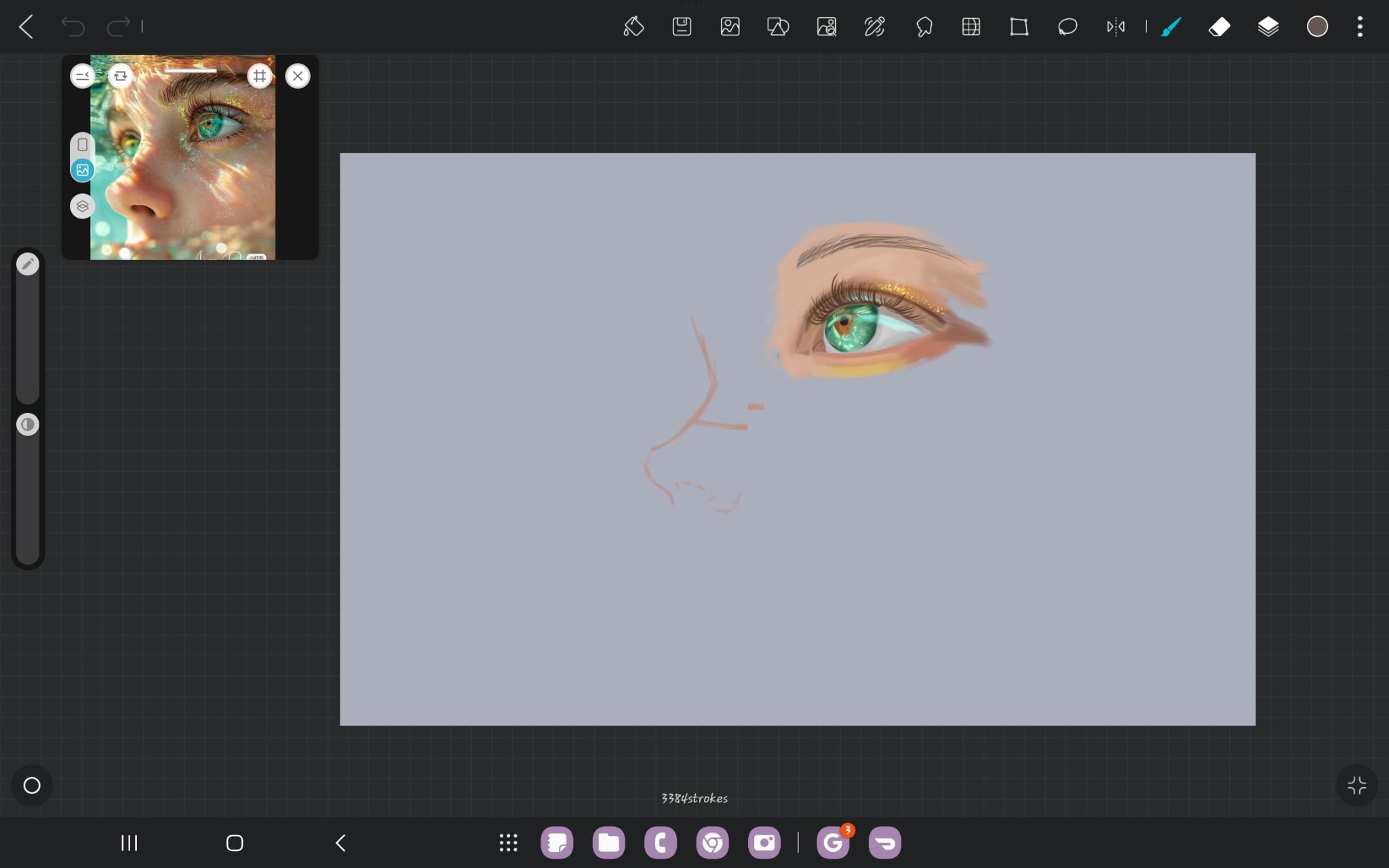The height and width of the screenshot is (868, 1389).
Task: Select the Paint Bucket fill tool
Action: pyautogui.click(x=633, y=26)
